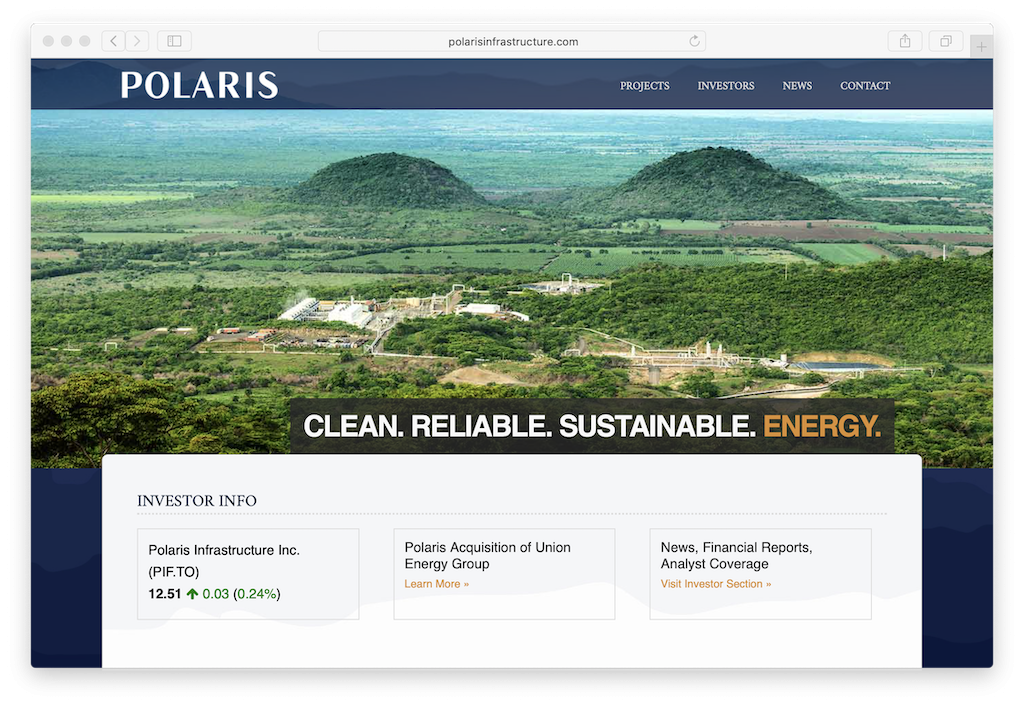Click News, Financial Reports, Analyst Coverage heading

point(736,555)
